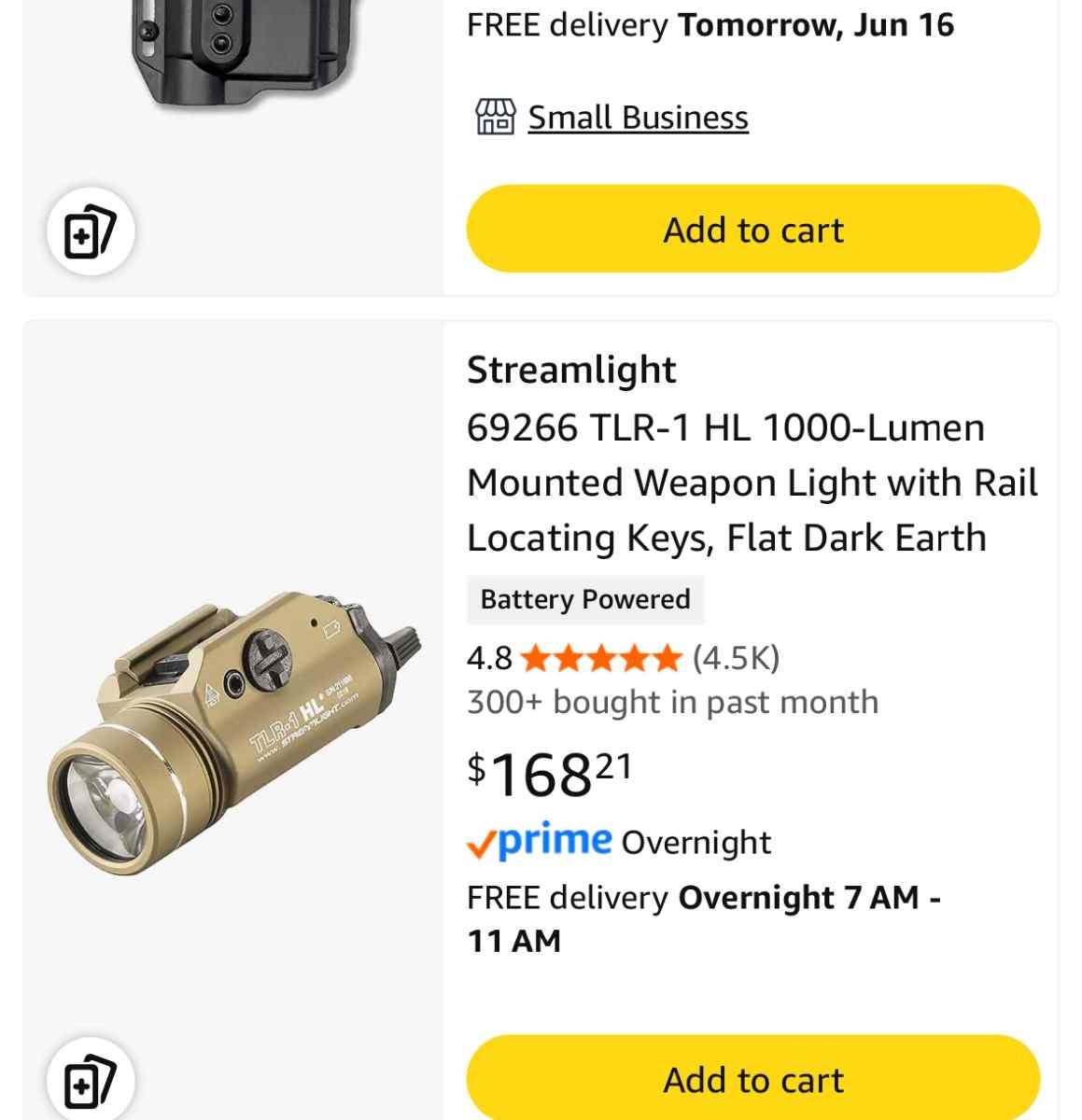Tap the Prime checkmark logo
Viewport: 1082px width, 1120px height.
pos(540,842)
